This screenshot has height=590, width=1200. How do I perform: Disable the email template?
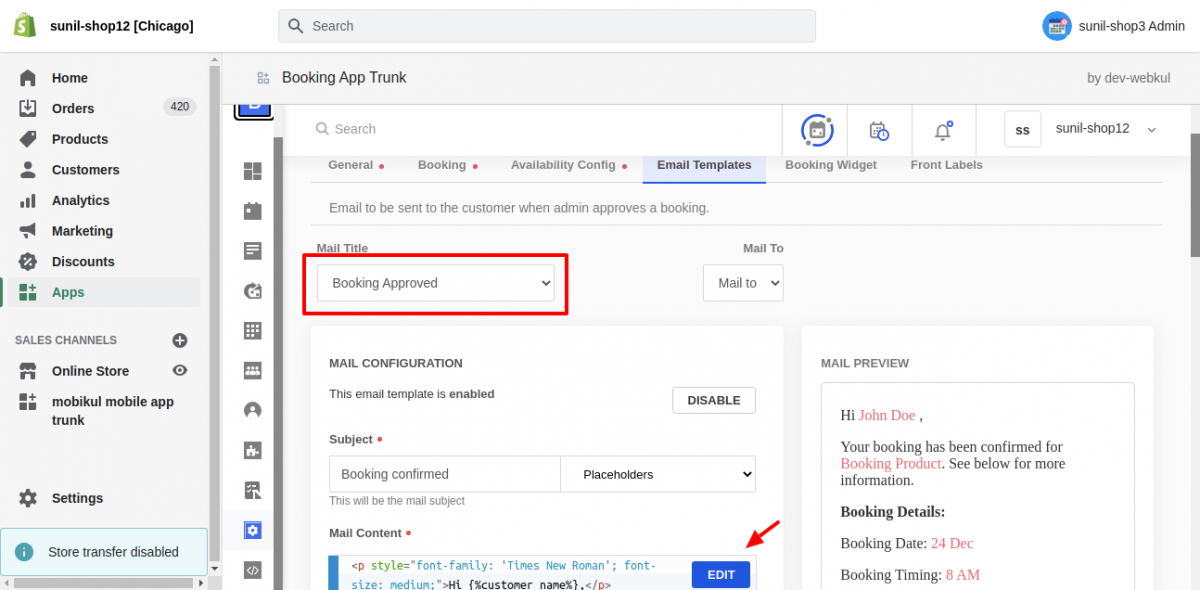coord(713,400)
